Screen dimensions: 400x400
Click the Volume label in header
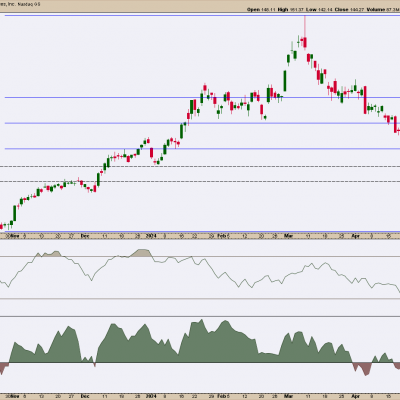(376, 10)
